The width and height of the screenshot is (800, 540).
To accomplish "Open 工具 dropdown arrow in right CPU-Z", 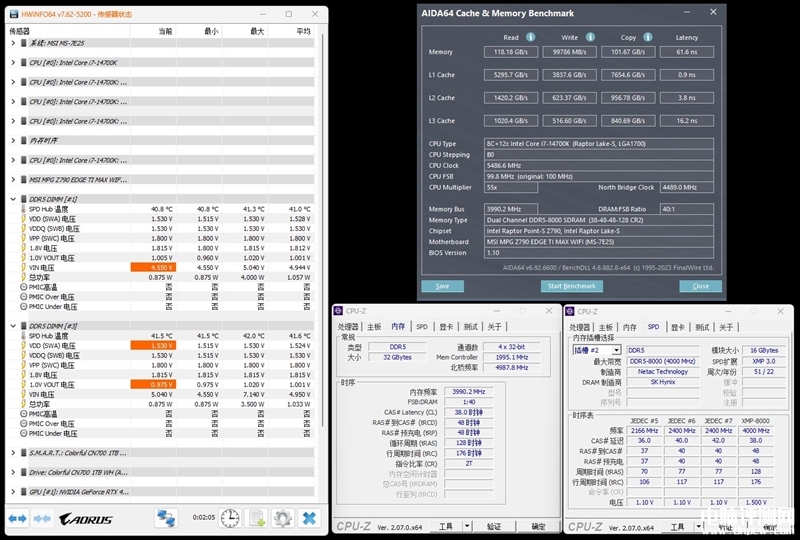I will click(x=698, y=526).
